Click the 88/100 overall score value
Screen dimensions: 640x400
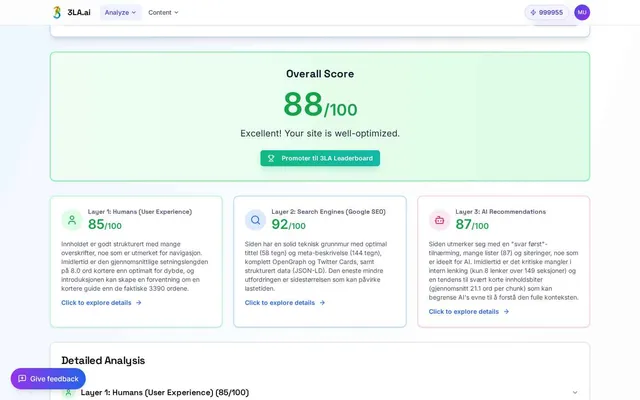pos(320,104)
